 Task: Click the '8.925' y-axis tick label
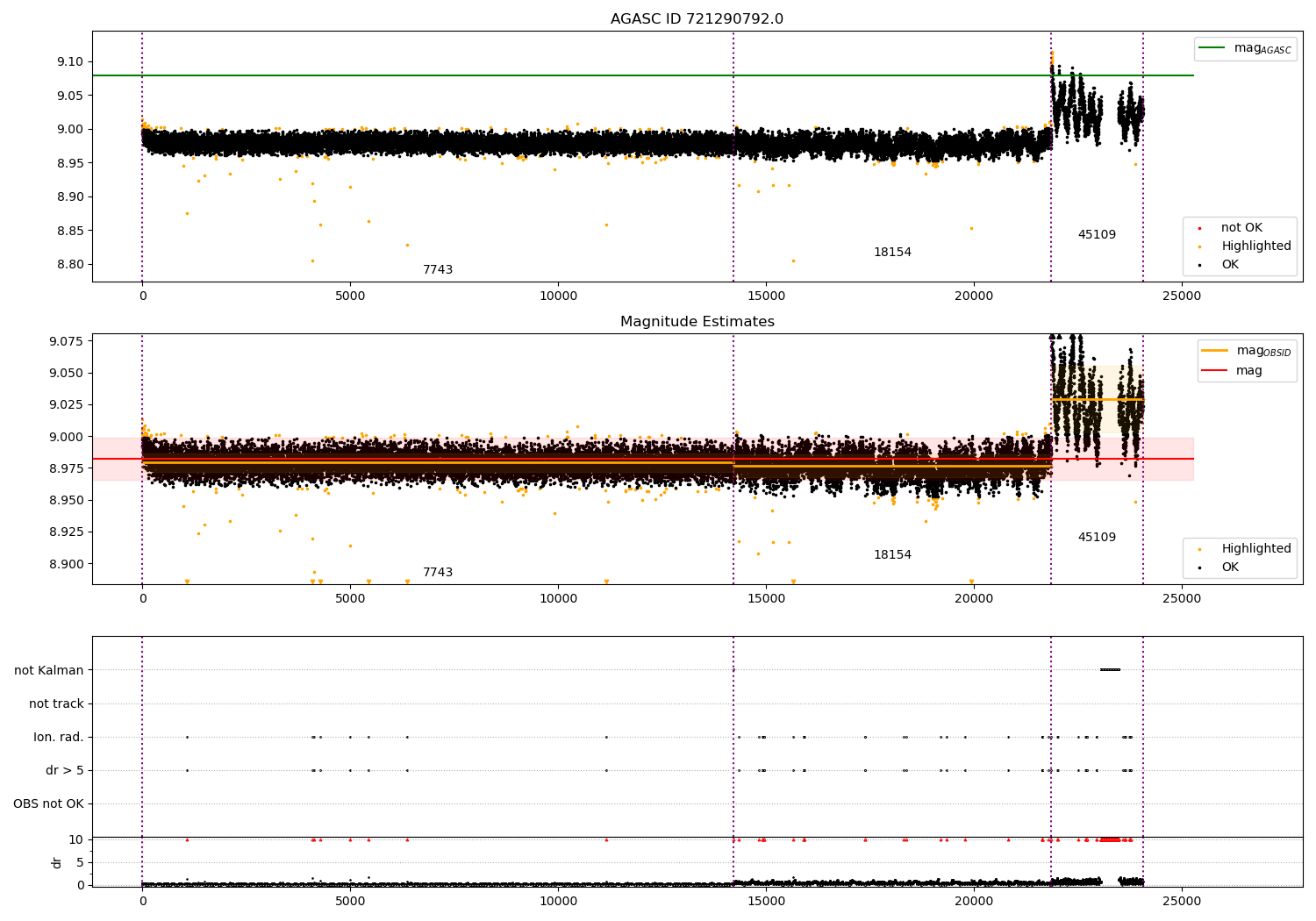(68, 532)
